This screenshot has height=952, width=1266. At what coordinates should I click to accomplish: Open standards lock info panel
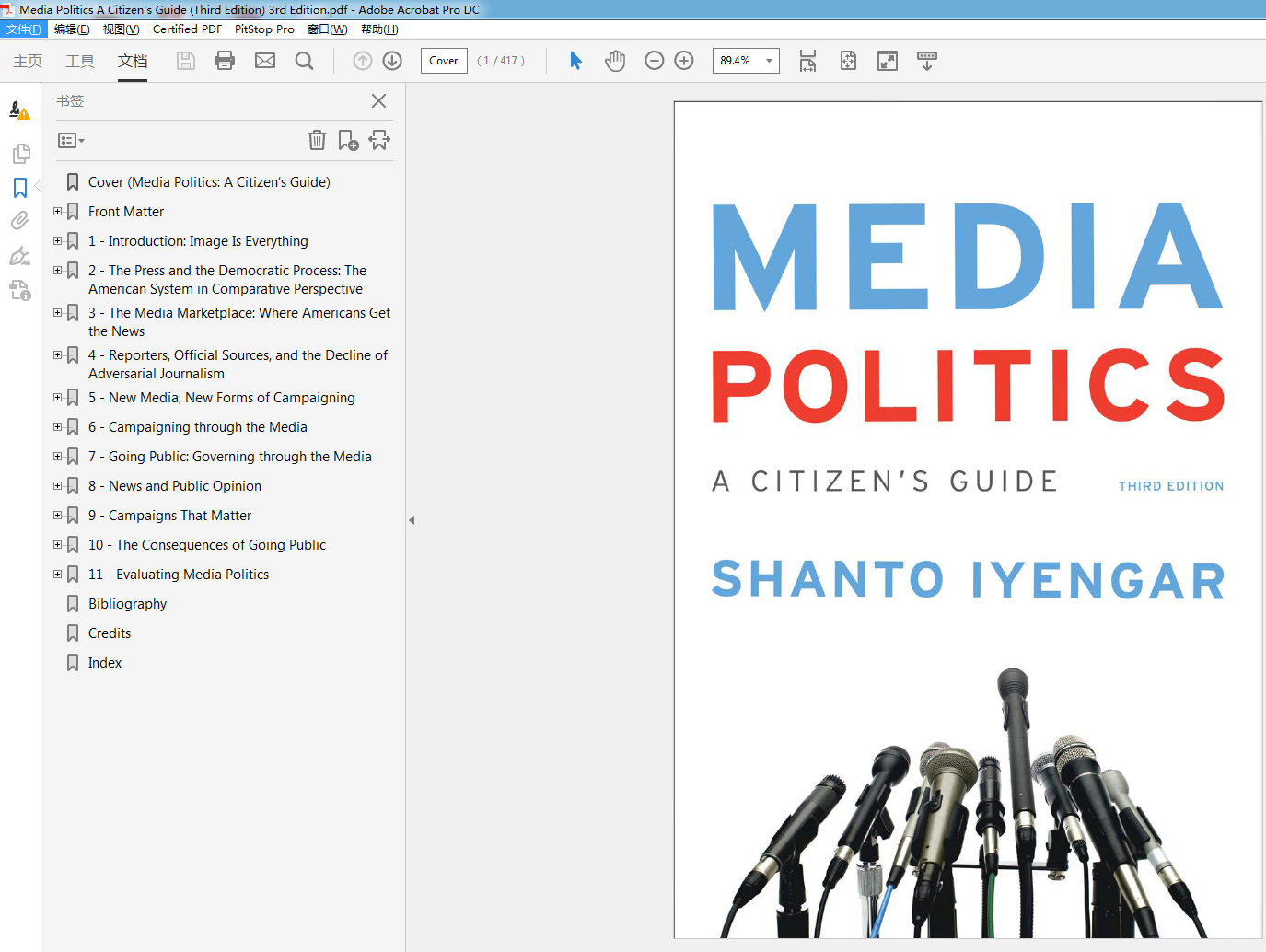(20, 291)
